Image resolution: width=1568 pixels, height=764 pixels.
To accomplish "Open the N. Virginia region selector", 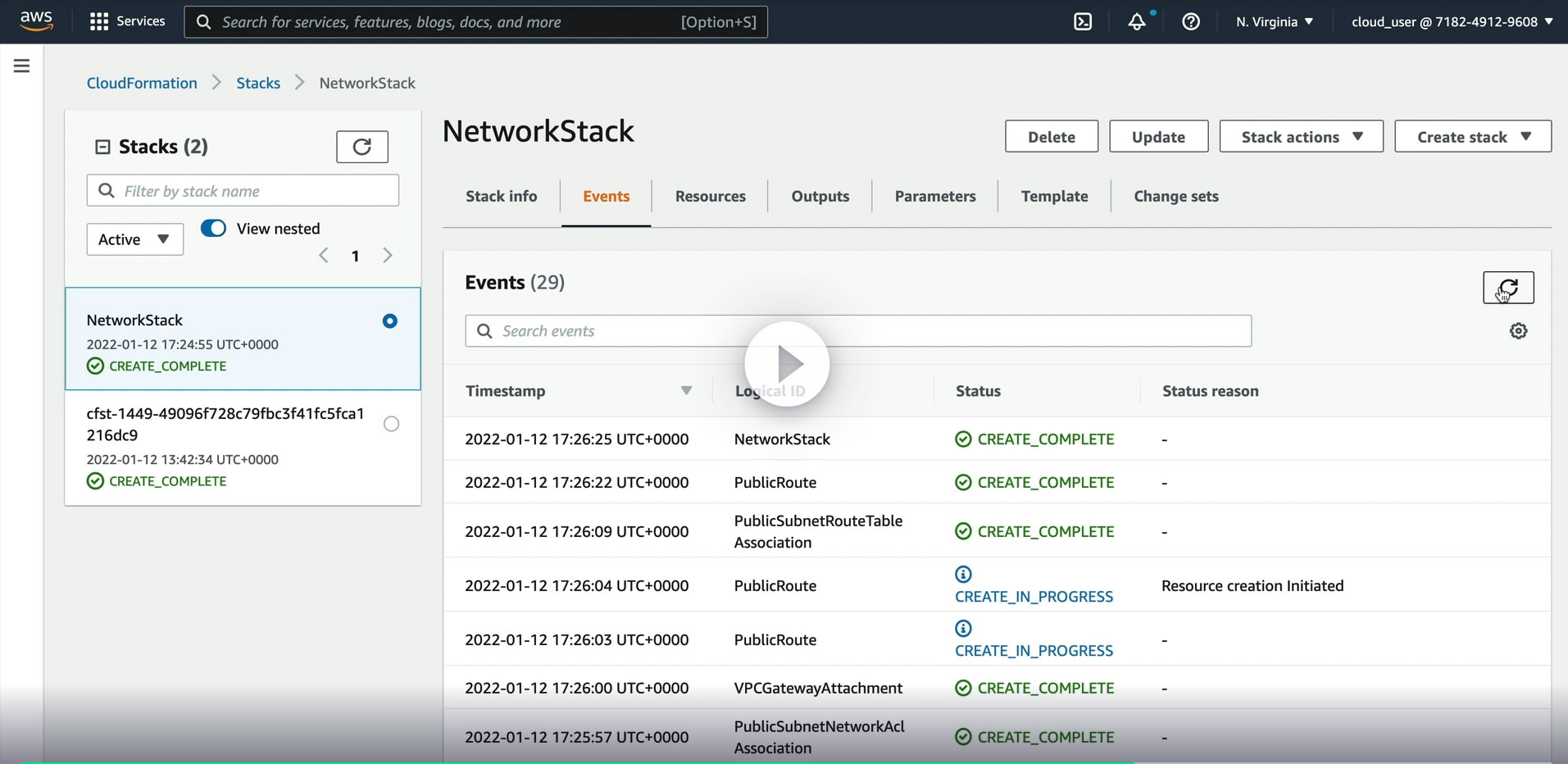I will coord(1275,22).
